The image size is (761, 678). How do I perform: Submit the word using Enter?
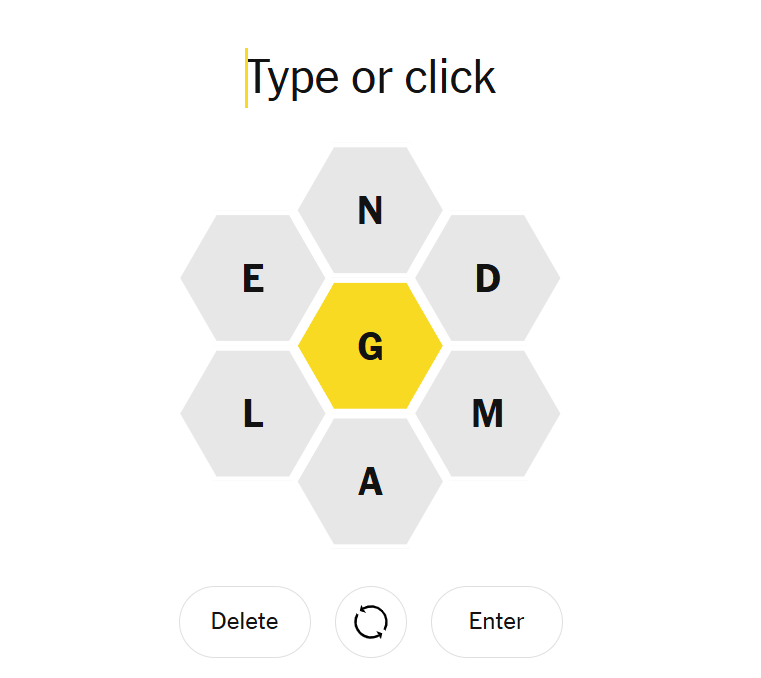496,622
